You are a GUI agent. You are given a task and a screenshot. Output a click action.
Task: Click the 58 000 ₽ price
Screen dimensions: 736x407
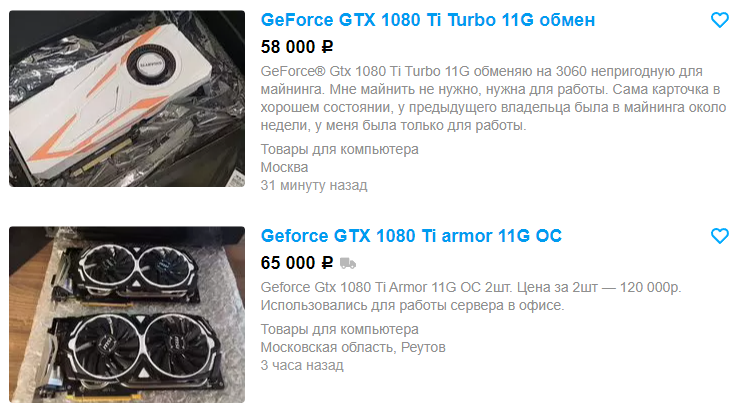click(297, 47)
